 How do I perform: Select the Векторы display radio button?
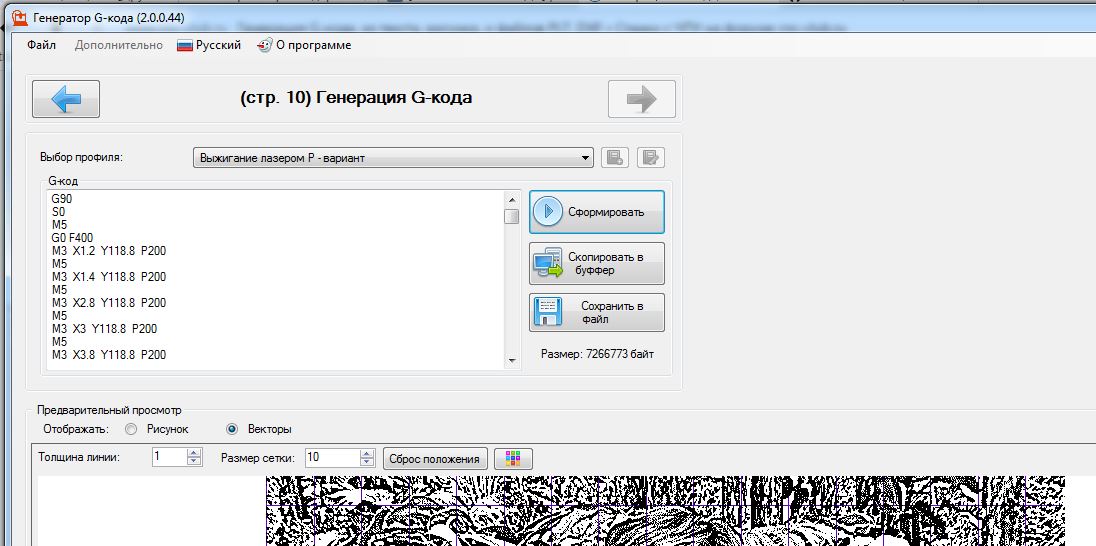click(233, 429)
